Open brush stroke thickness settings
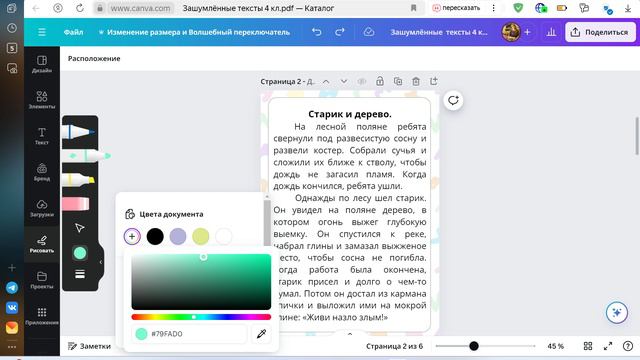This screenshot has width=640, height=360. [x=80, y=274]
